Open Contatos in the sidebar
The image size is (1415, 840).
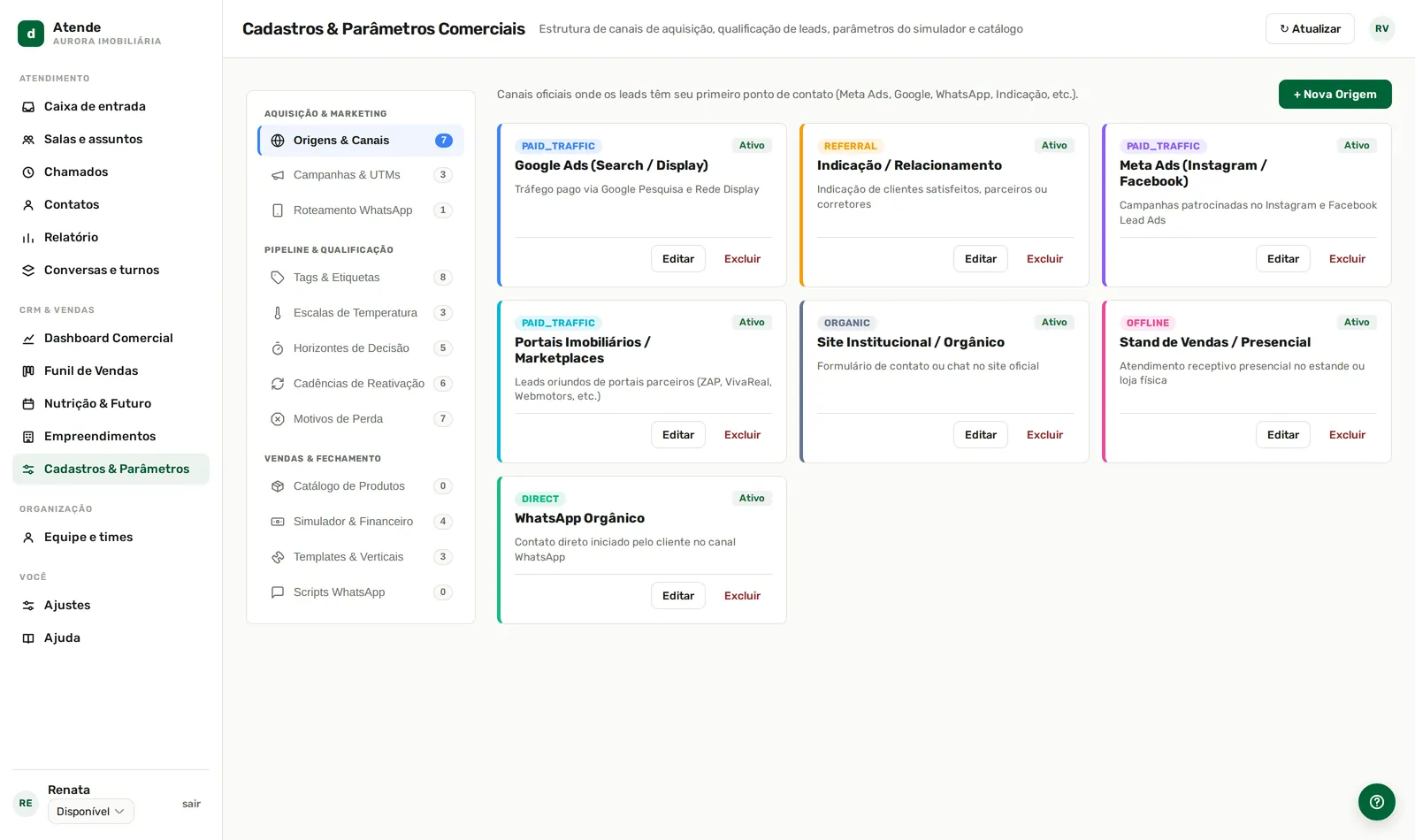point(111,205)
